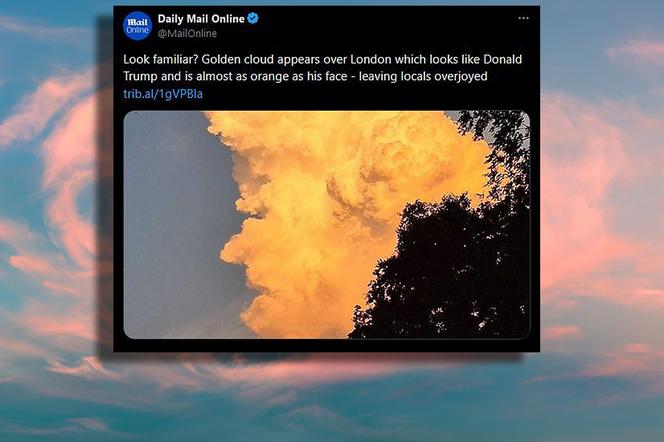Click the Look familiar? opening text

(x=160, y=59)
